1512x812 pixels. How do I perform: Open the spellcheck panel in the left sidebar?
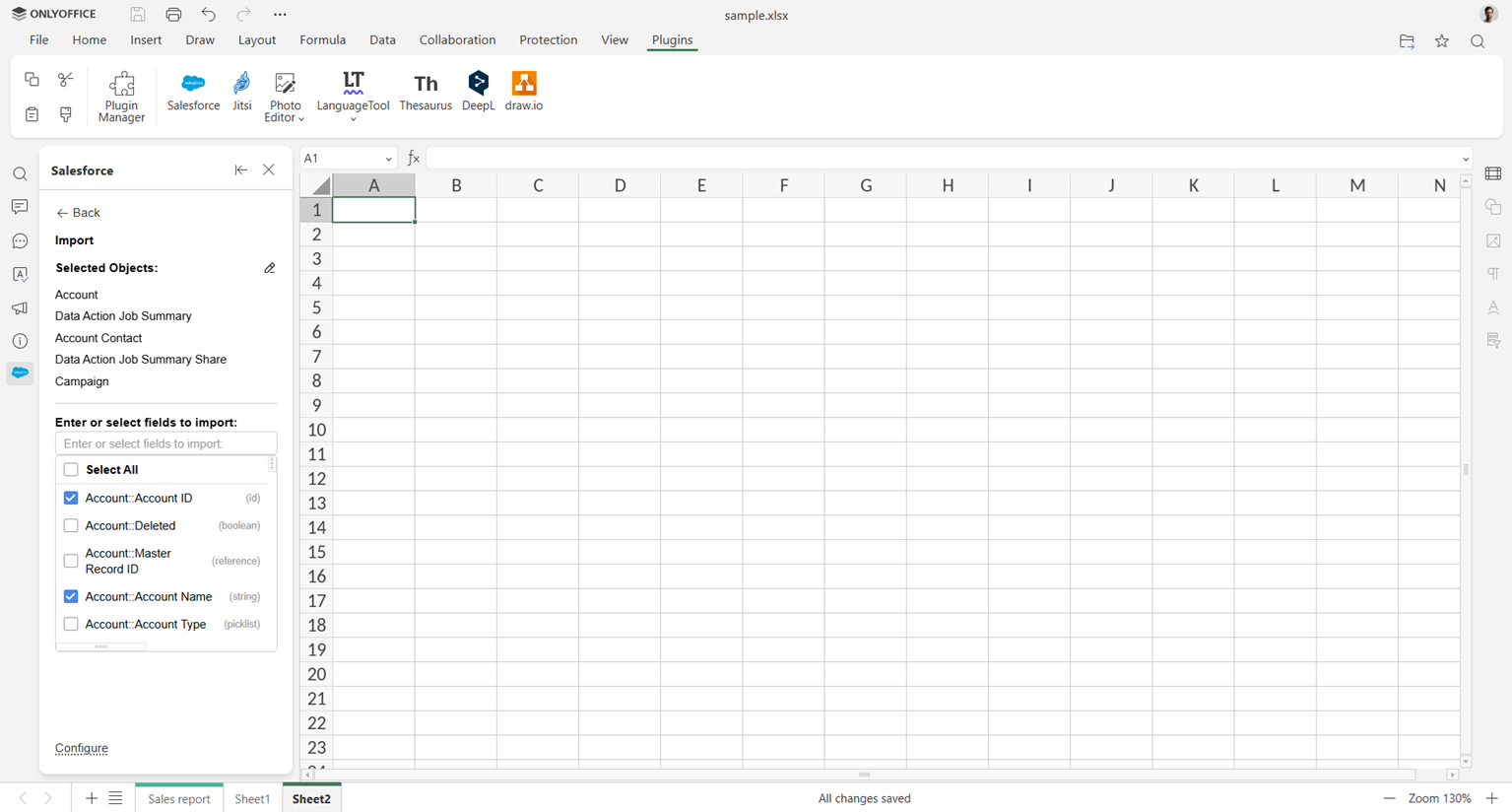pyautogui.click(x=20, y=275)
